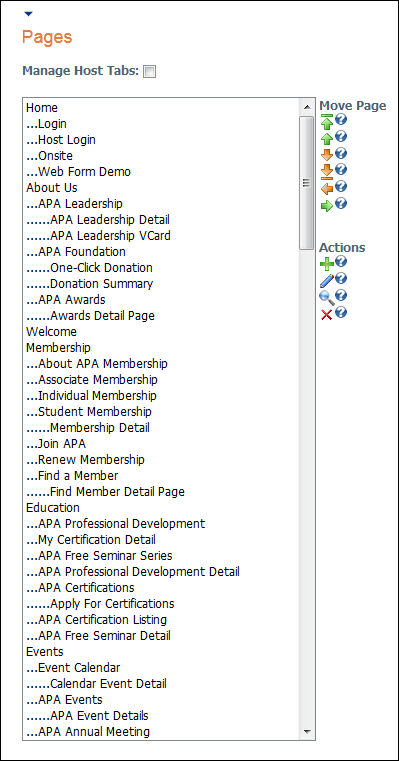Enable the Manage Host Tabs checkbox
The image size is (399, 761).
[150, 72]
